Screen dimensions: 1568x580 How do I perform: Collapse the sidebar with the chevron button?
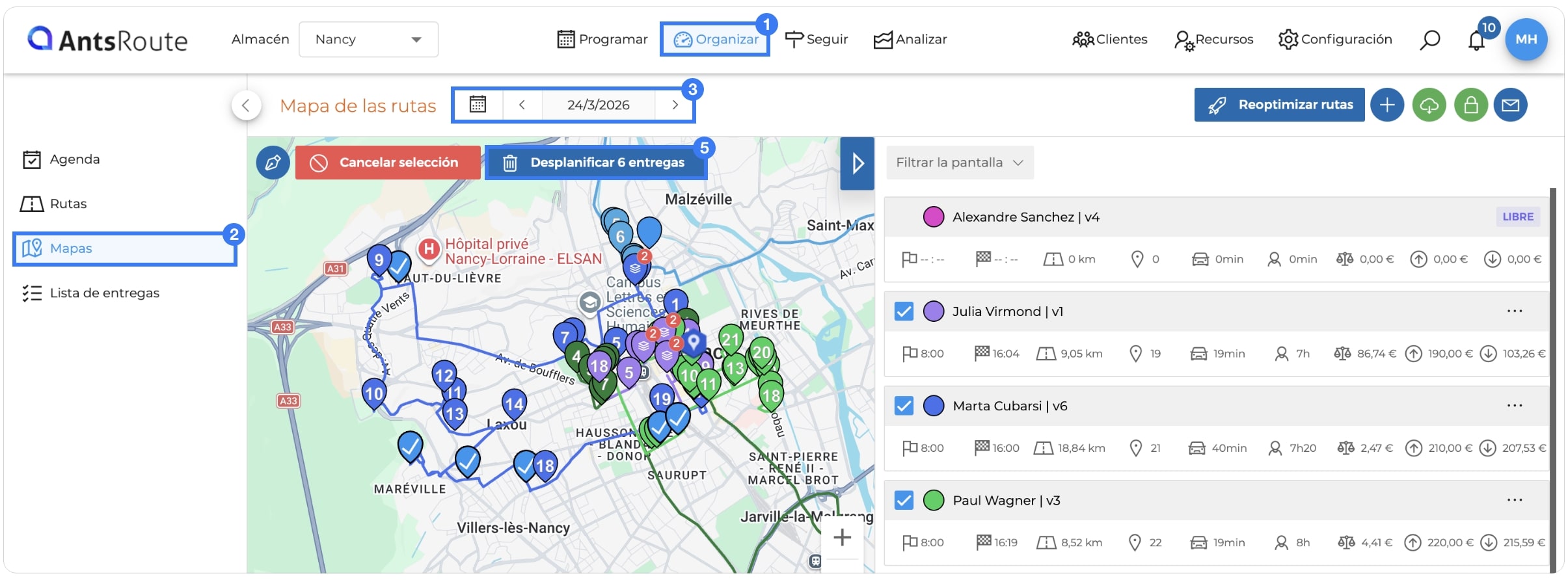pos(246,105)
